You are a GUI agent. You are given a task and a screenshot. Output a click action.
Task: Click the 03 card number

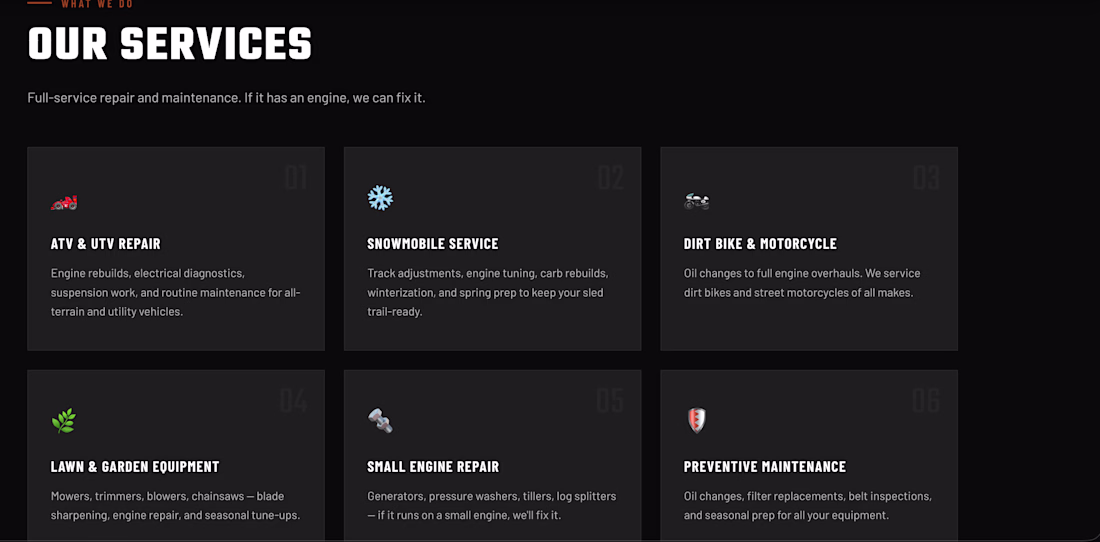pos(927,178)
